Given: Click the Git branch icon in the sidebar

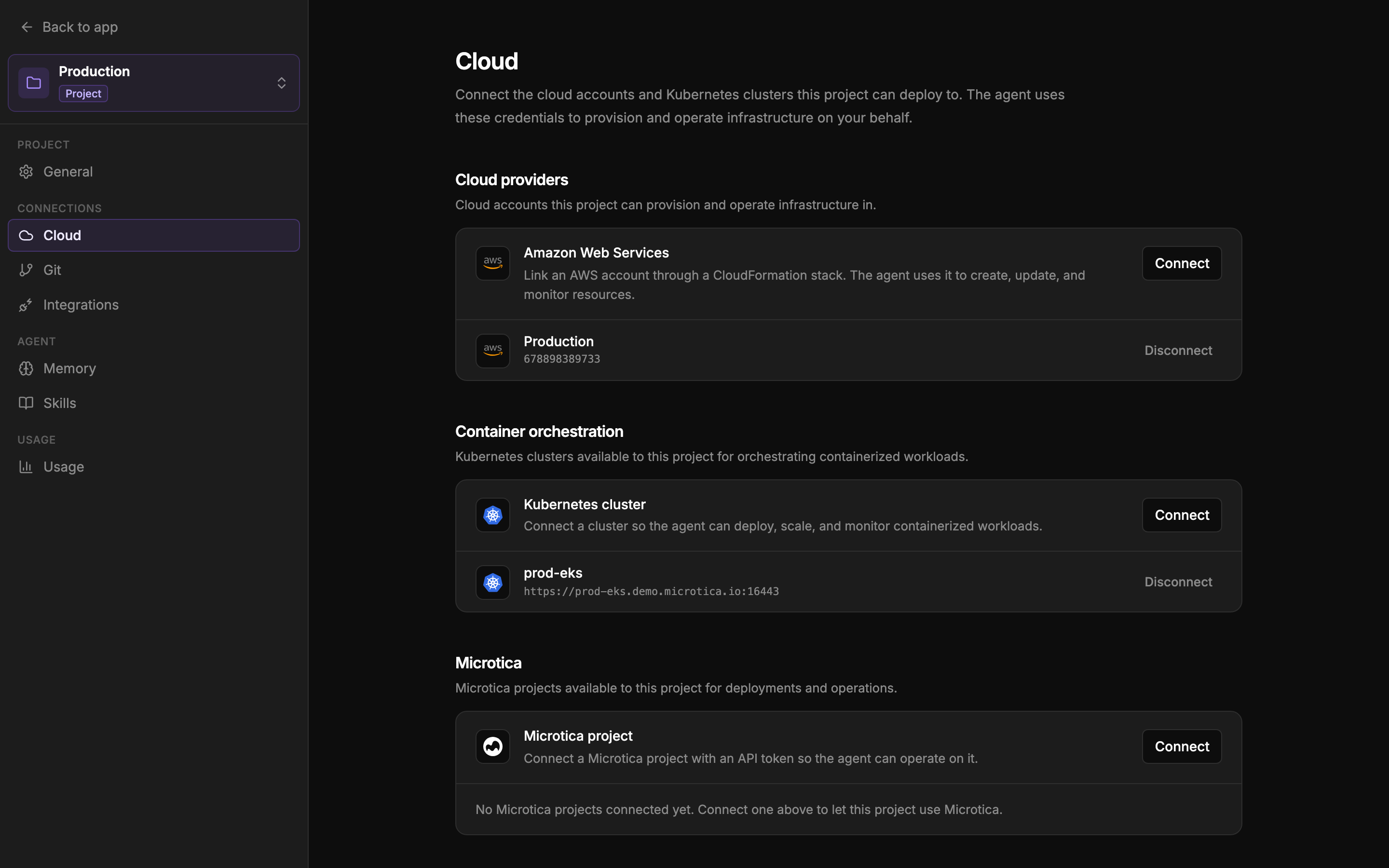Looking at the screenshot, I should tap(26, 270).
